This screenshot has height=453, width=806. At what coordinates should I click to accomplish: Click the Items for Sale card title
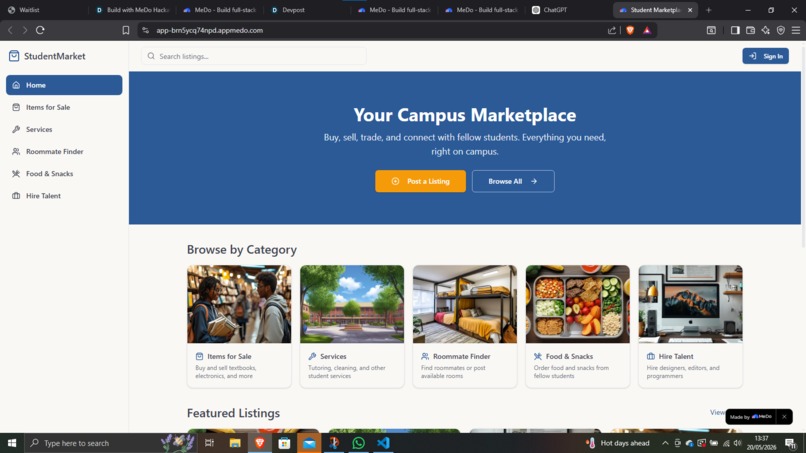(229, 356)
